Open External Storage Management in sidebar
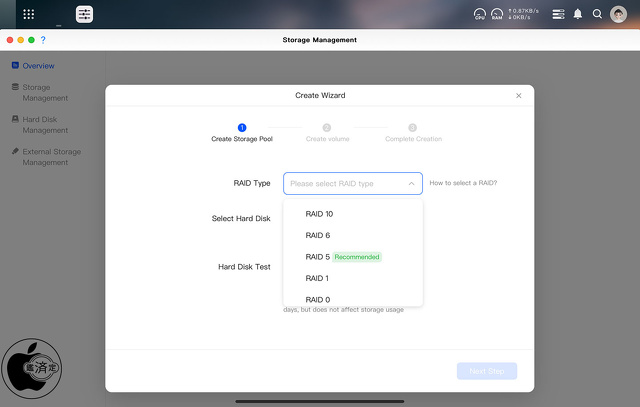 tap(51, 157)
